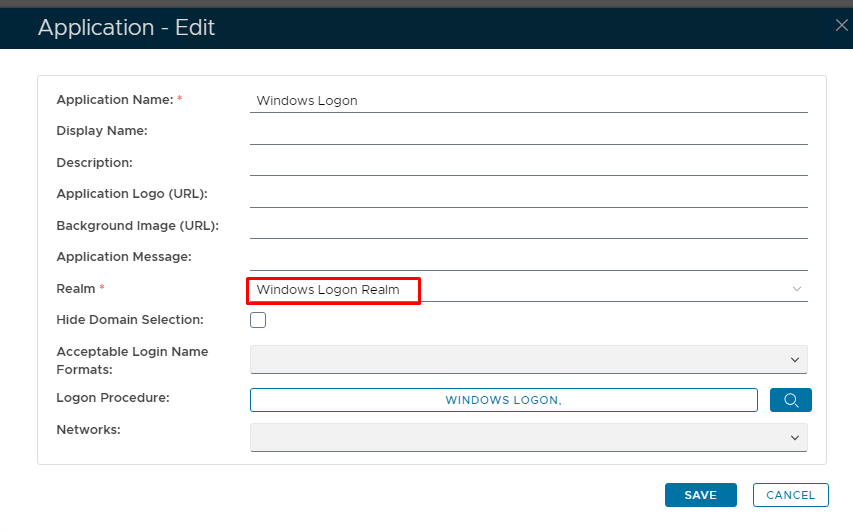Close the Application - Edit dialog
853x531 pixels.
pos(841,26)
